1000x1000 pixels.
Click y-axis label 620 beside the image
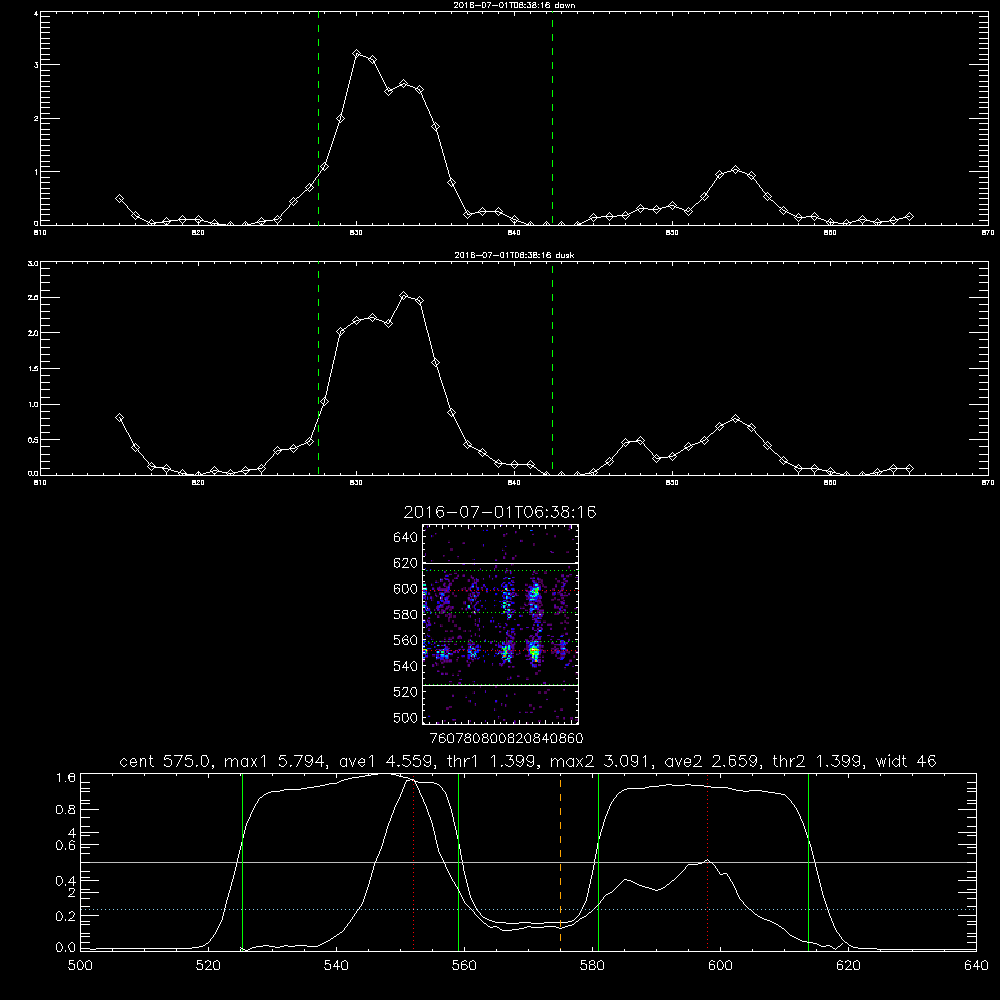[406, 563]
